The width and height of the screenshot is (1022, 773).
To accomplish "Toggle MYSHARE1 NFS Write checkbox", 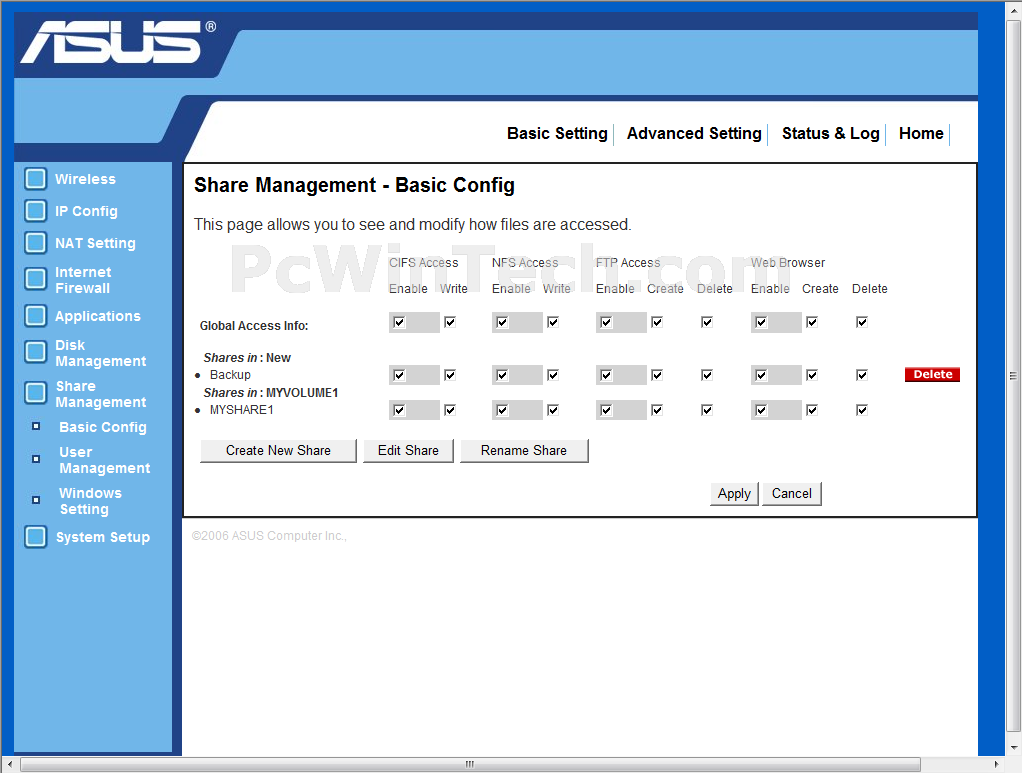I will point(553,410).
